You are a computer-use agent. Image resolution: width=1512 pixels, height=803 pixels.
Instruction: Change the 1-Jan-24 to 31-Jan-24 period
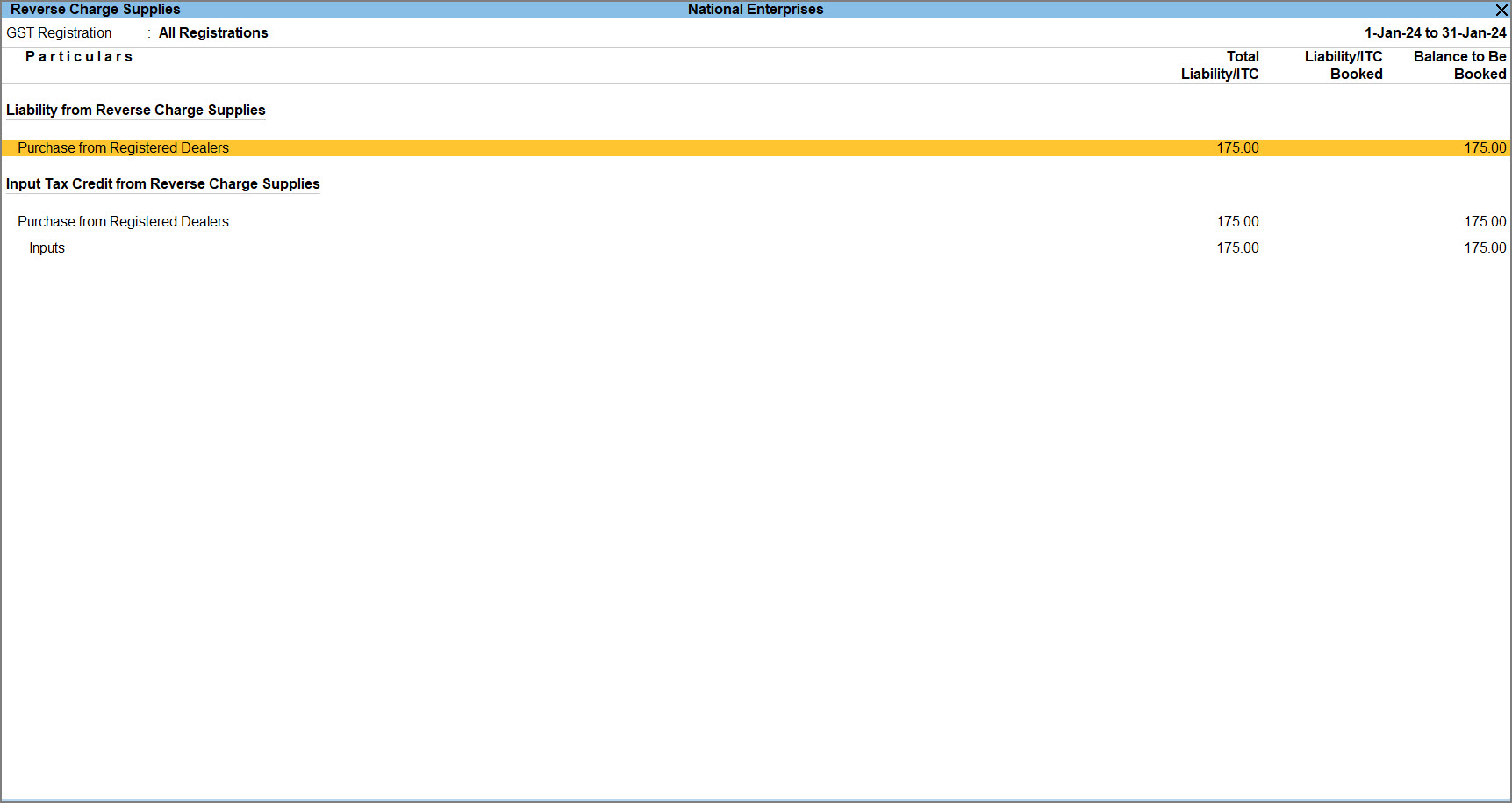1435,33
